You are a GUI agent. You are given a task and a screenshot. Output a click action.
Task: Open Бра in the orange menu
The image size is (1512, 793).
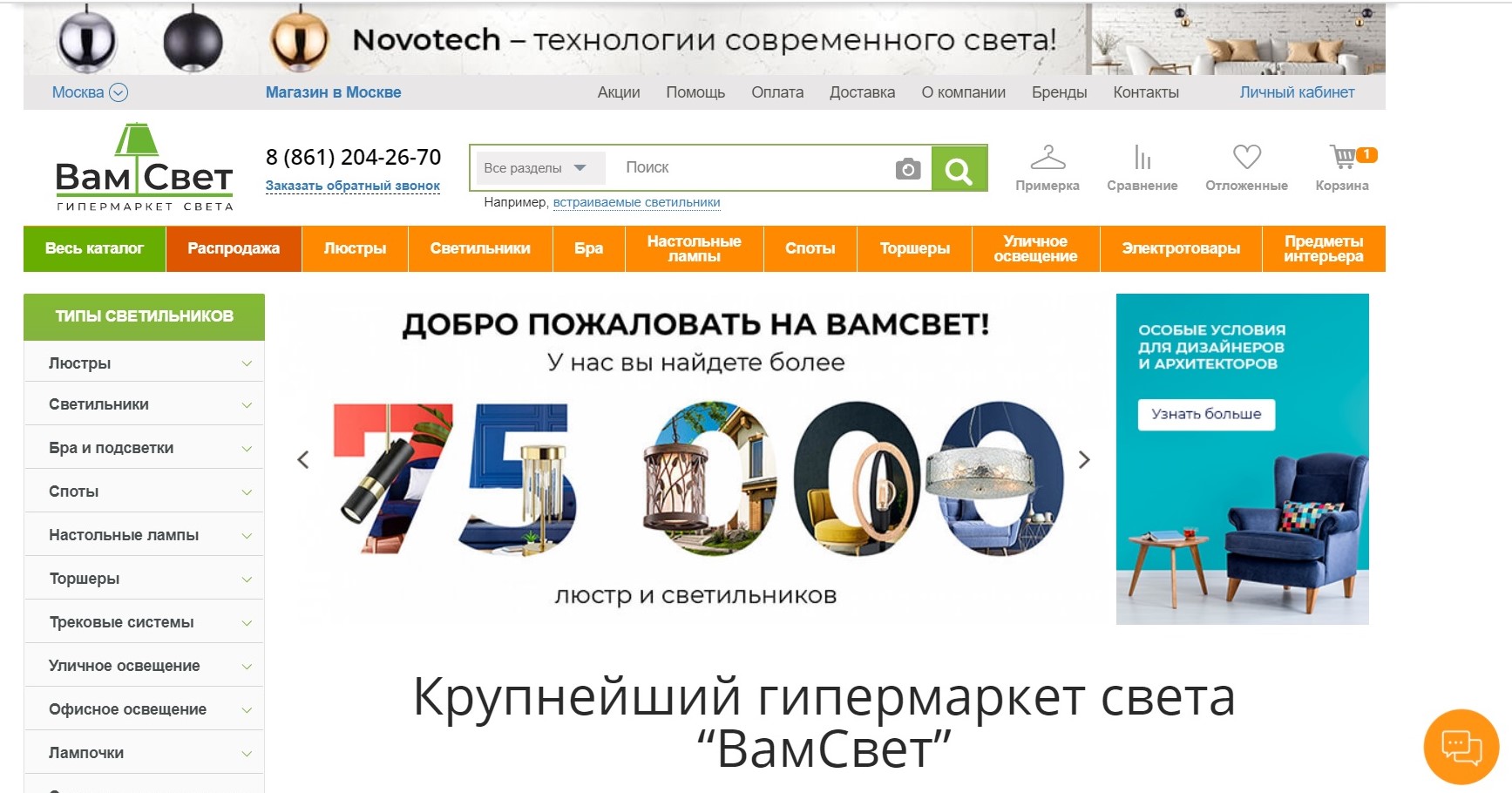click(x=588, y=248)
